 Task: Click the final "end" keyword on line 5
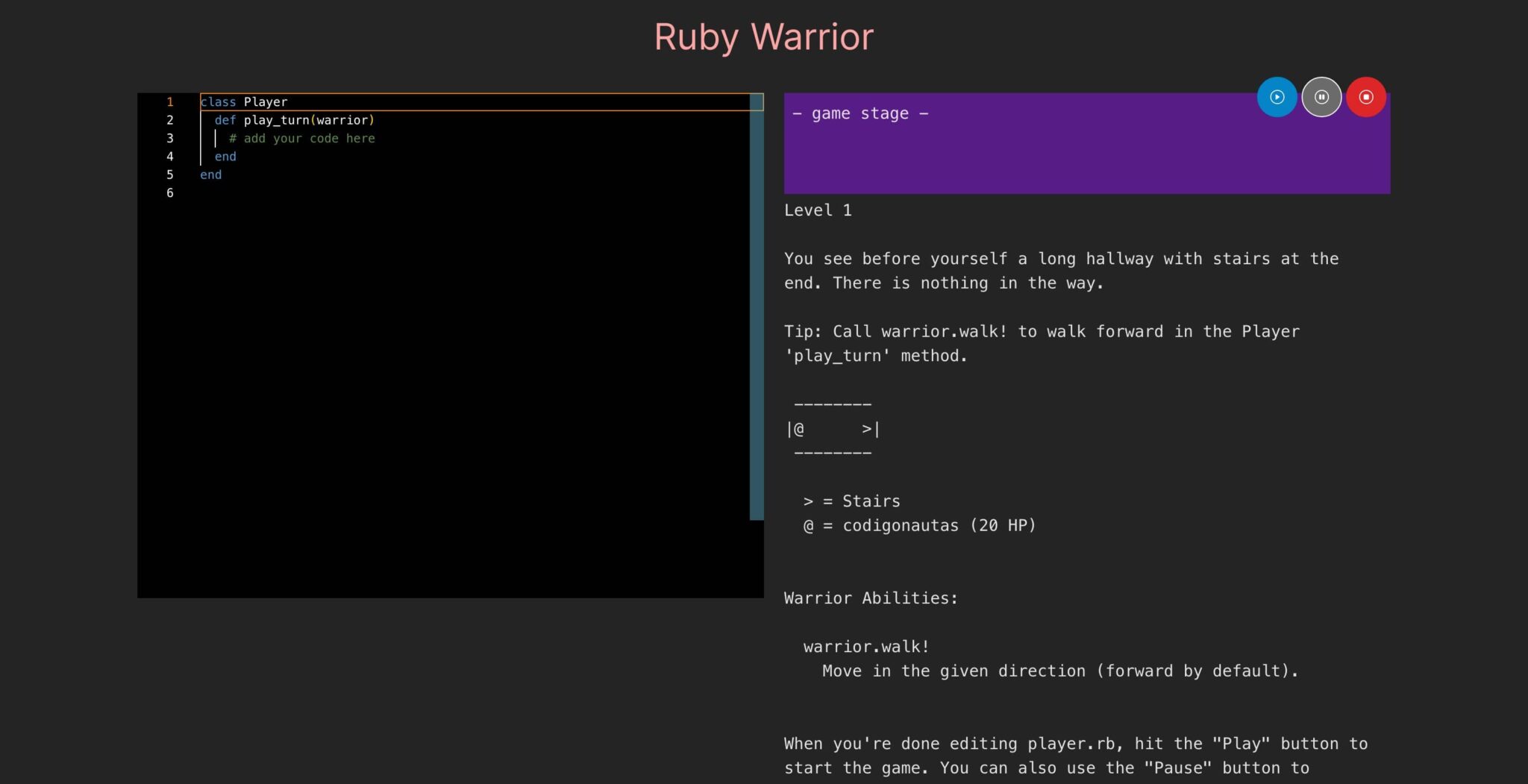210,175
